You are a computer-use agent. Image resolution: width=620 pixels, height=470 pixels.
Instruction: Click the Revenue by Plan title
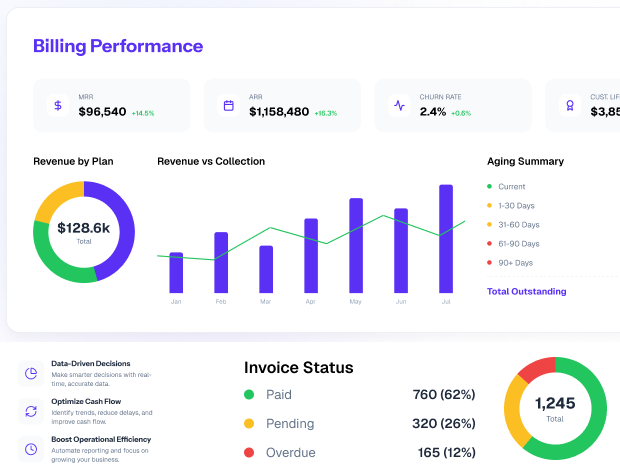pos(73,161)
